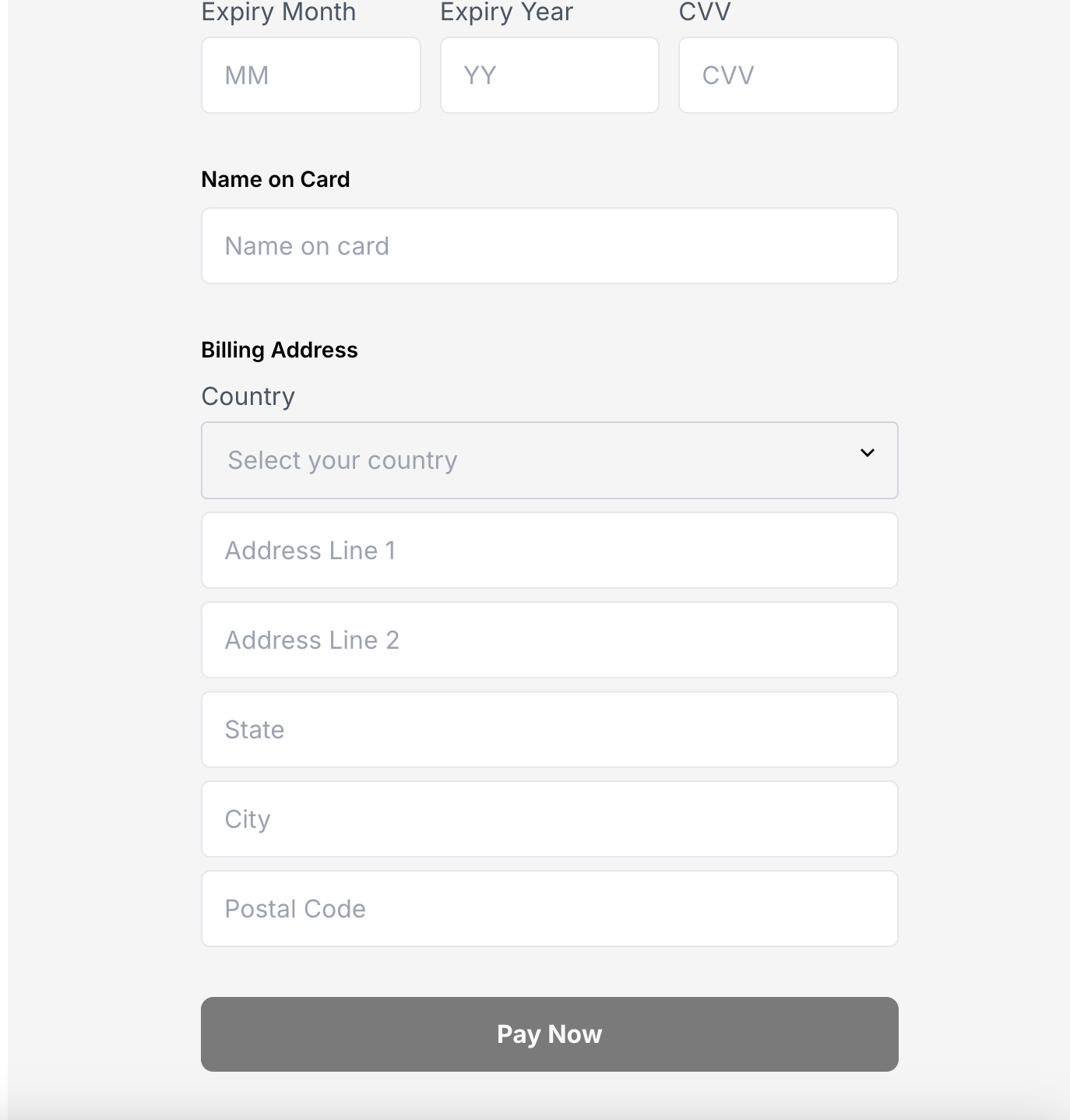Screen dimensions: 1070x1120
Task: Select the State input field
Action: [549, 730]
